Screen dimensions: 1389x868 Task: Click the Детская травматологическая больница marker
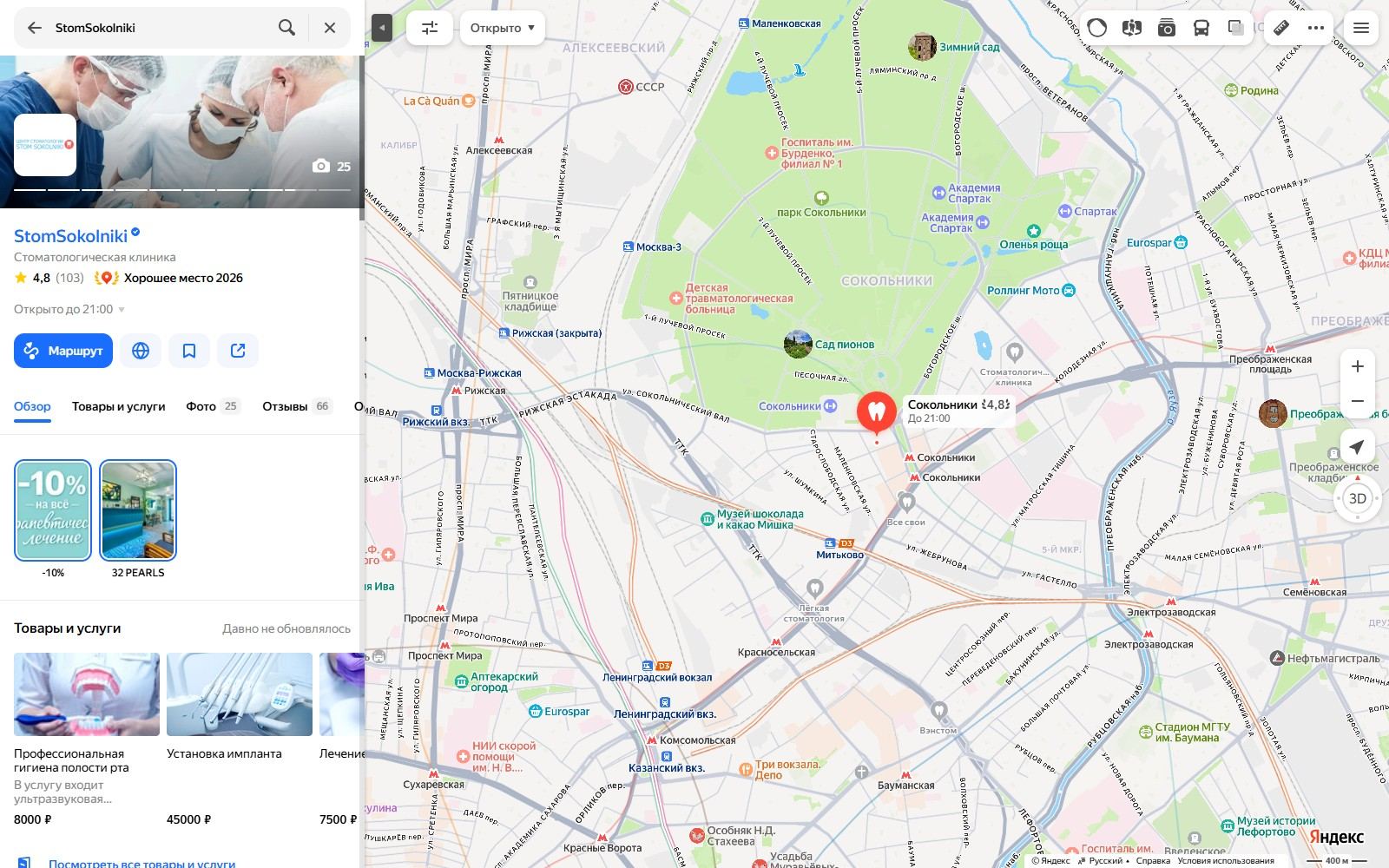675,299
